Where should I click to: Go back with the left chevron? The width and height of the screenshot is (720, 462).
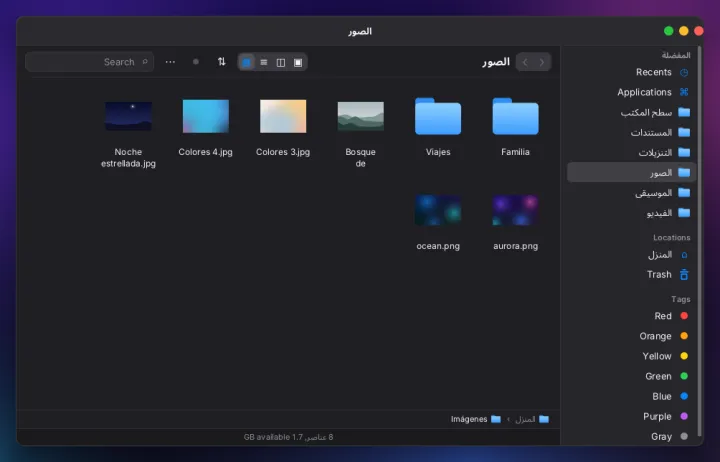(525, 62)
